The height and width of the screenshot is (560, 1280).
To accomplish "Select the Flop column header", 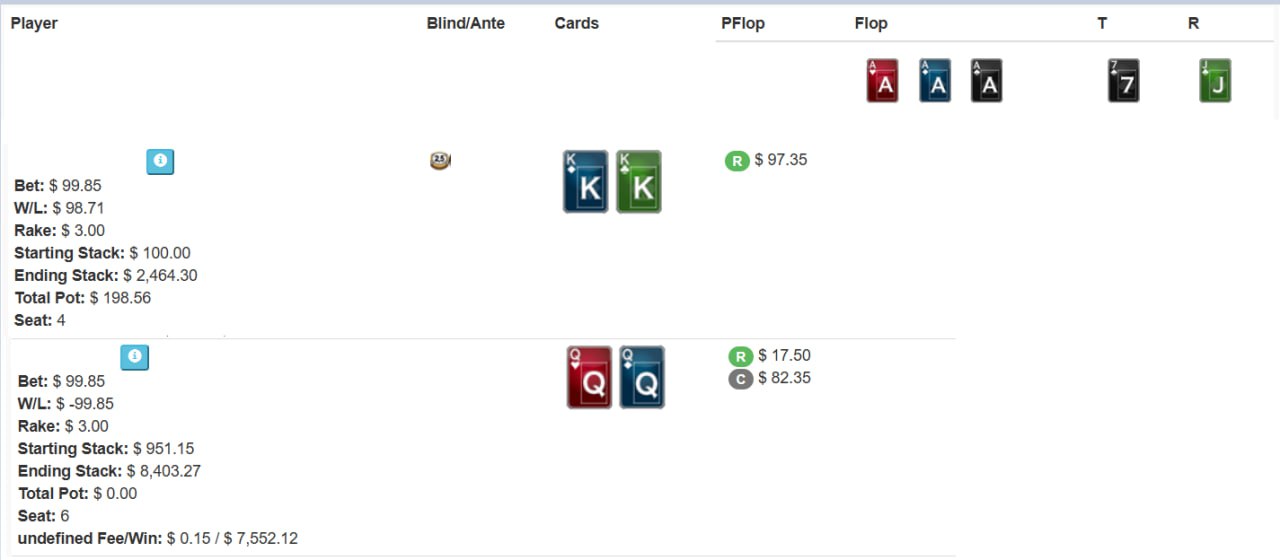I will pyautogui.click(x=871, y=23).
